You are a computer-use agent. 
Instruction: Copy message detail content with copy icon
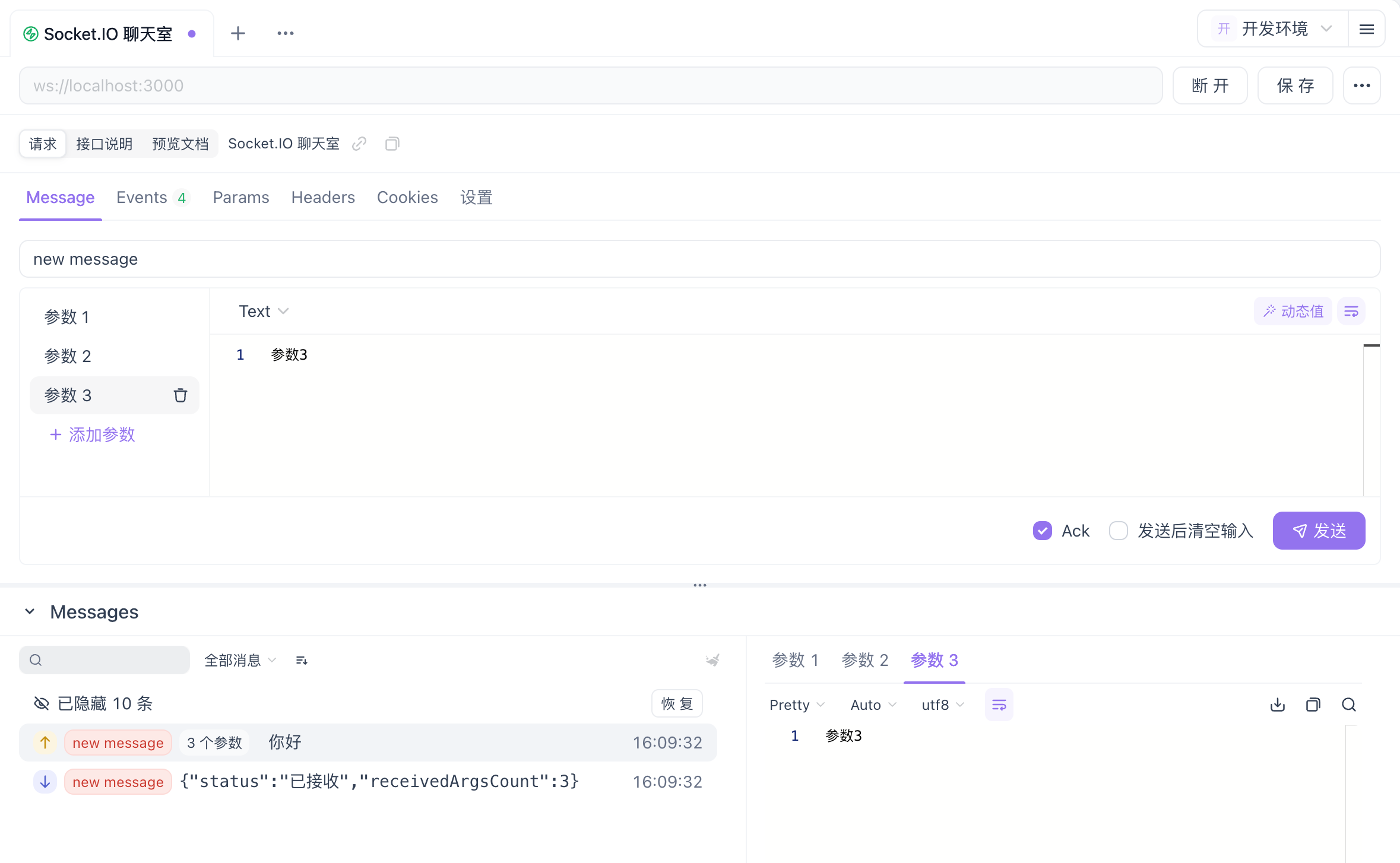pos(1313,705)
